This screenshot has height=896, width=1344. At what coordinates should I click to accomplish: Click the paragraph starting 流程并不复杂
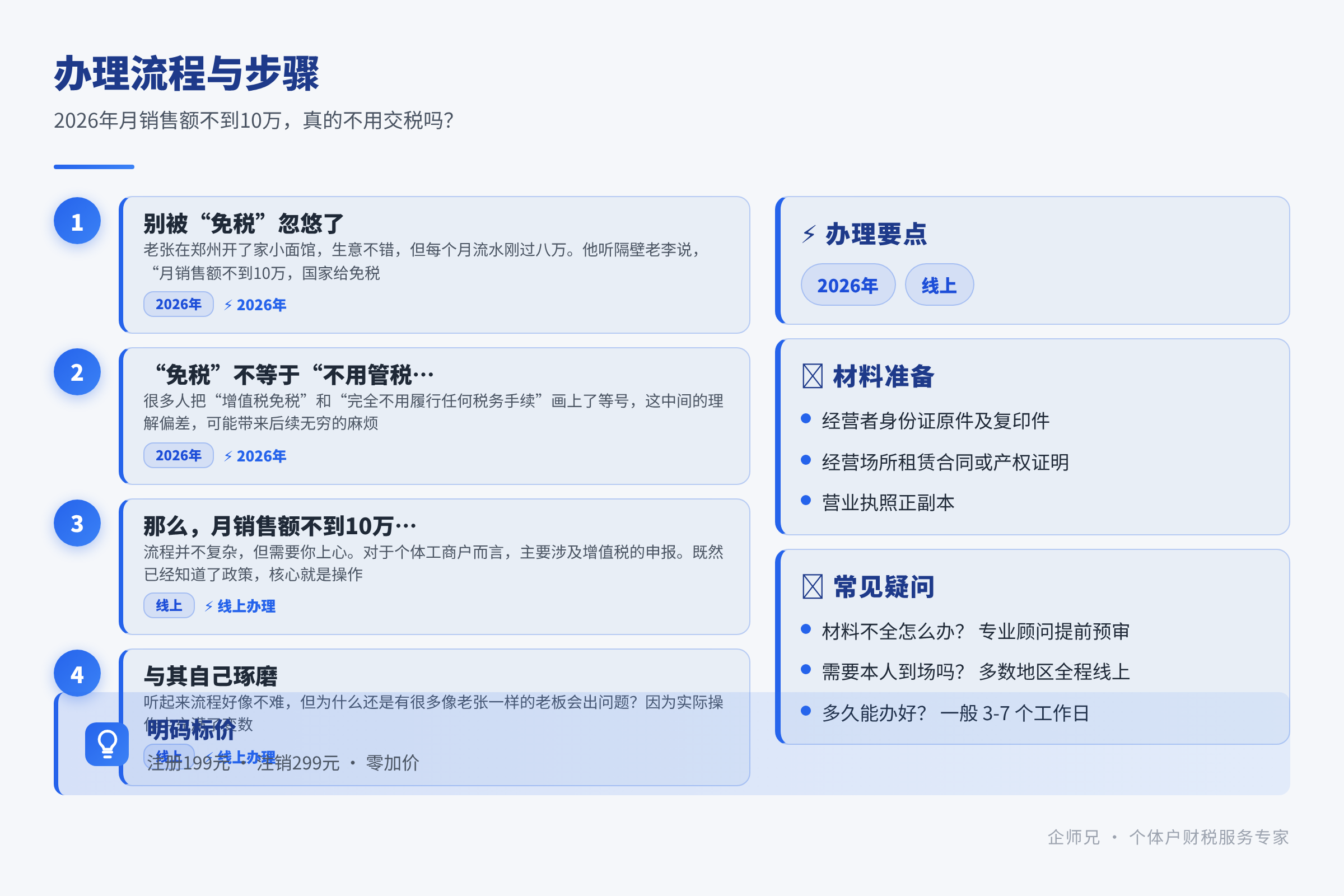(433, 563)
